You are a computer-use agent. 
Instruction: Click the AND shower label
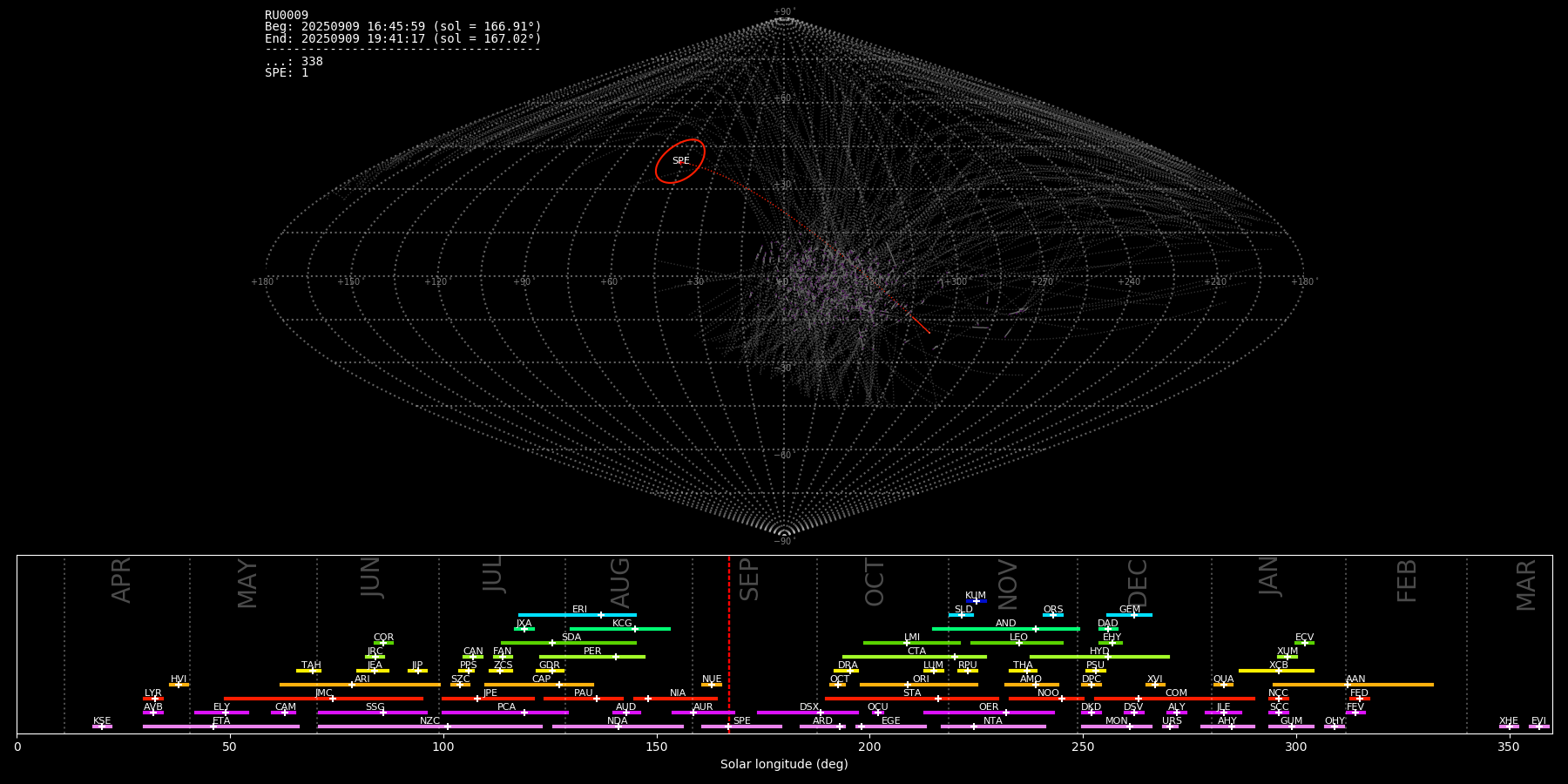pyautogui.click(x=1005, y=624)
